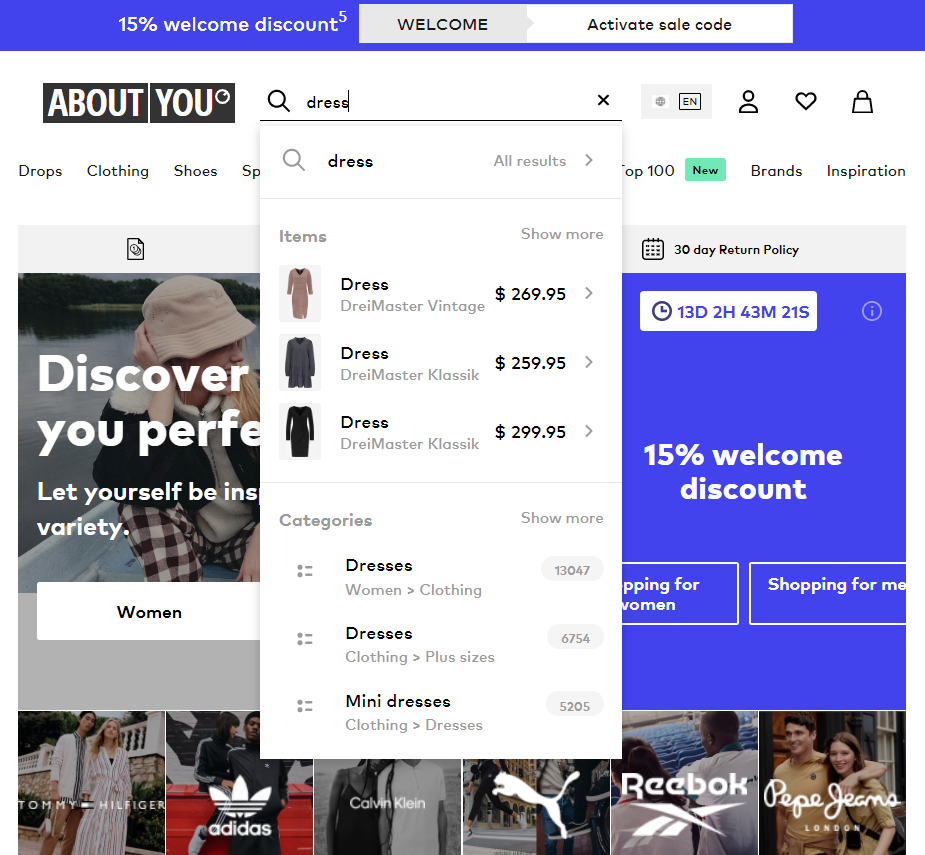
Task: Click the 5205 count badge
Action: [575, 706]
